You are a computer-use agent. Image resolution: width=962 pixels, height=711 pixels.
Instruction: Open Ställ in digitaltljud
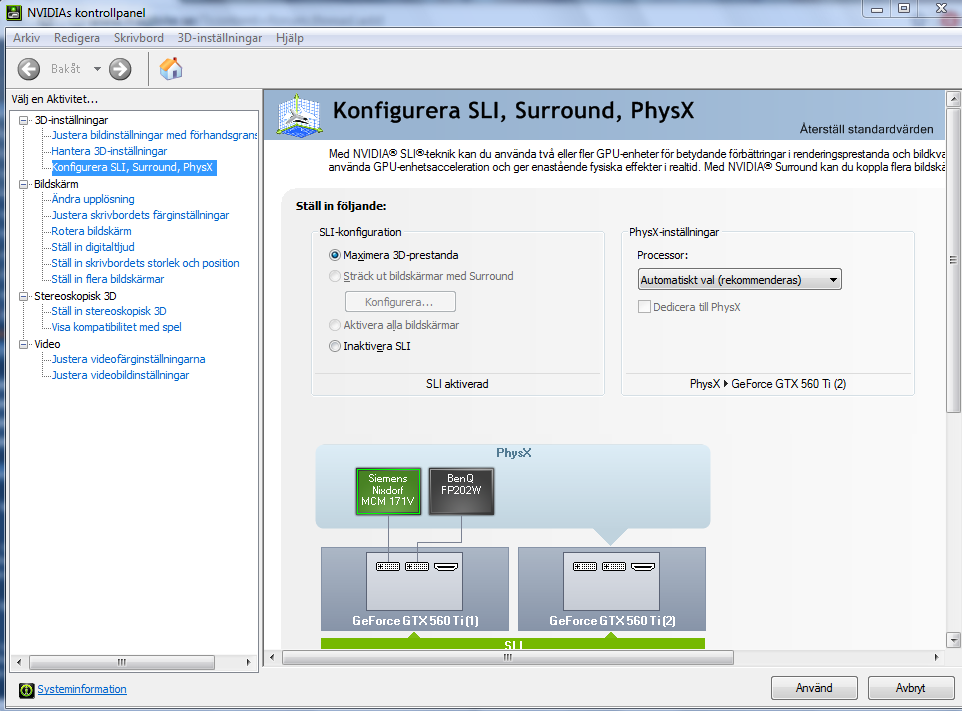pos(93,247)
